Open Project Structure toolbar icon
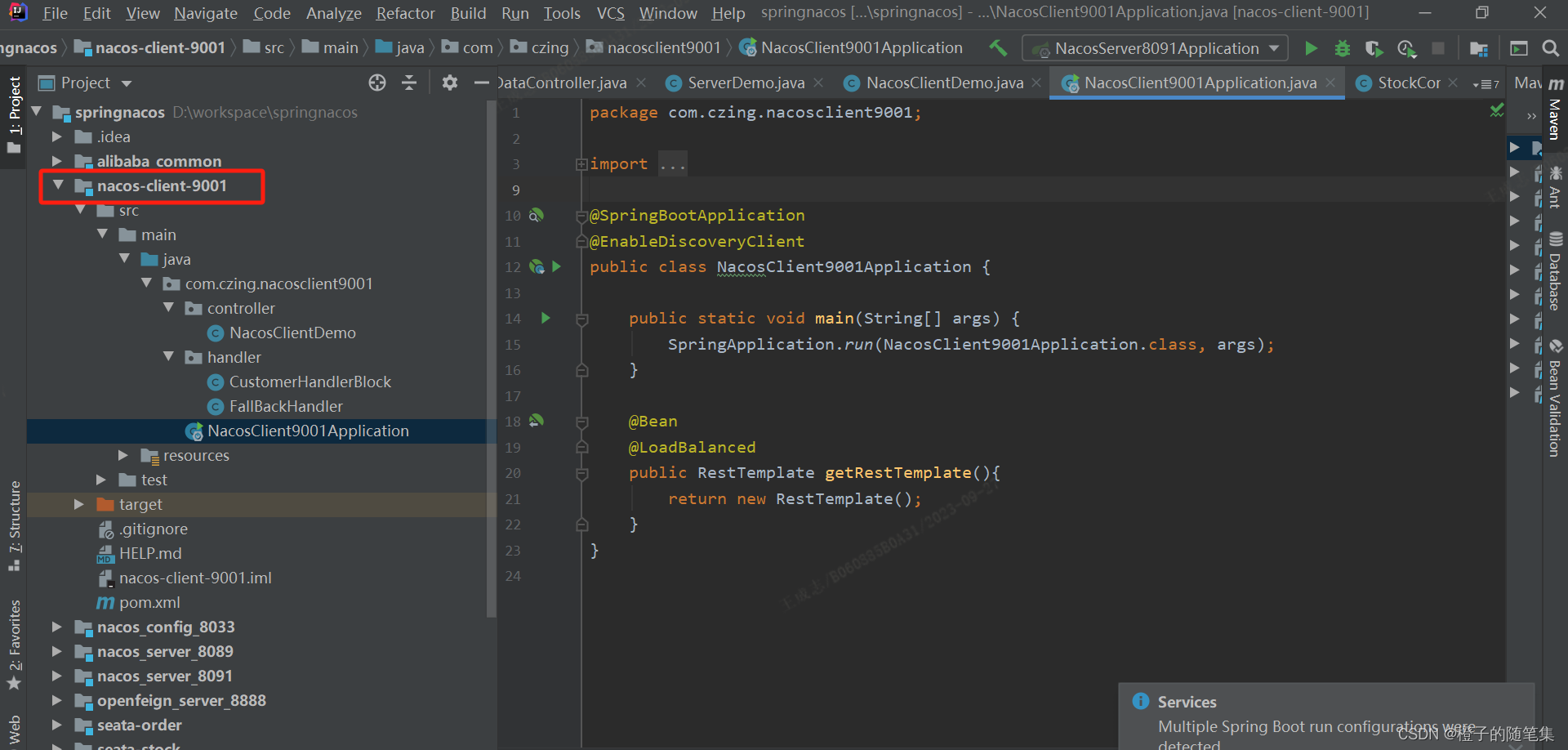Viewport: 1568px width, 750px height. (x=1478, y=48)
